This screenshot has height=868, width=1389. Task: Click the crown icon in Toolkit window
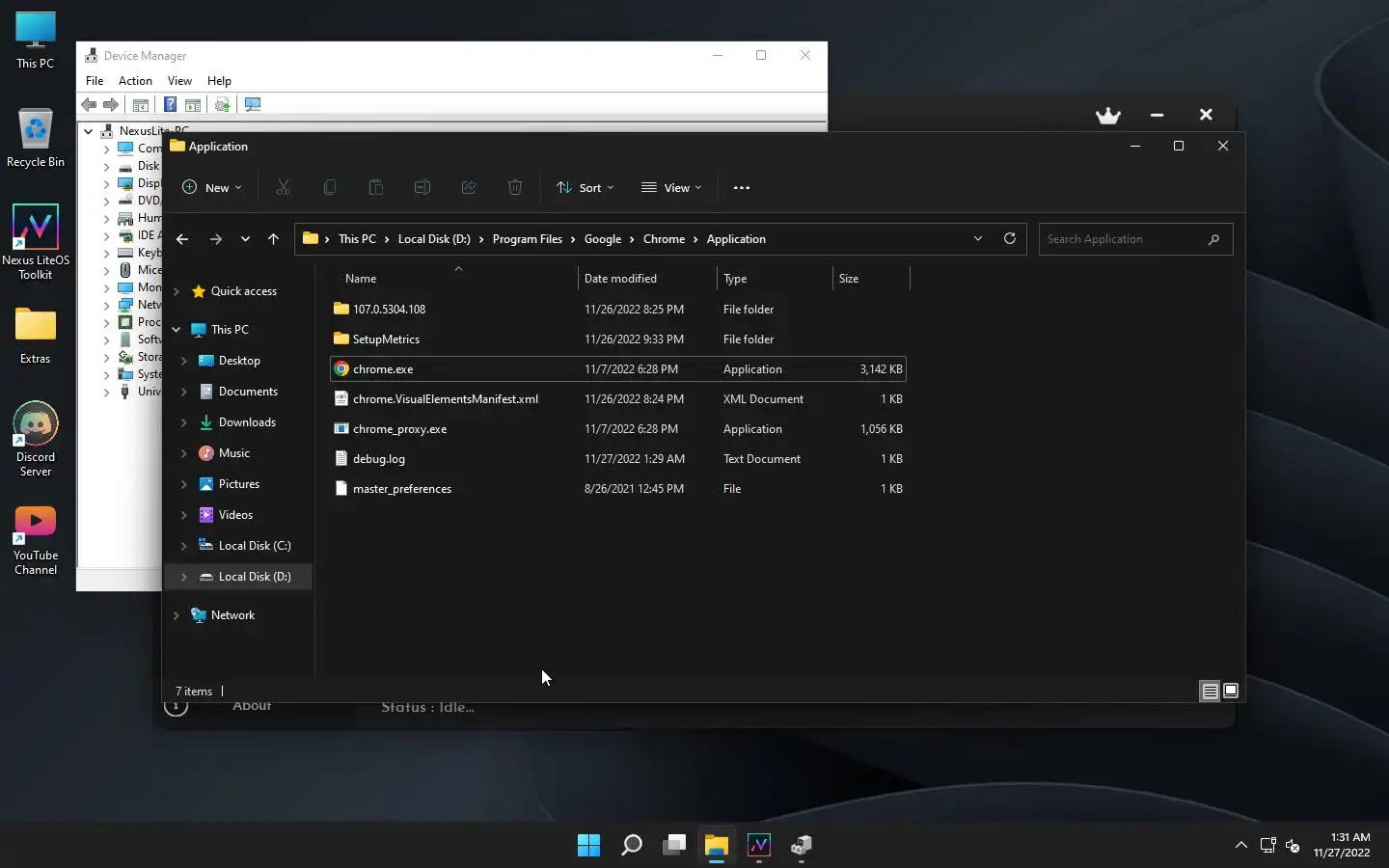click(1108, 115)
